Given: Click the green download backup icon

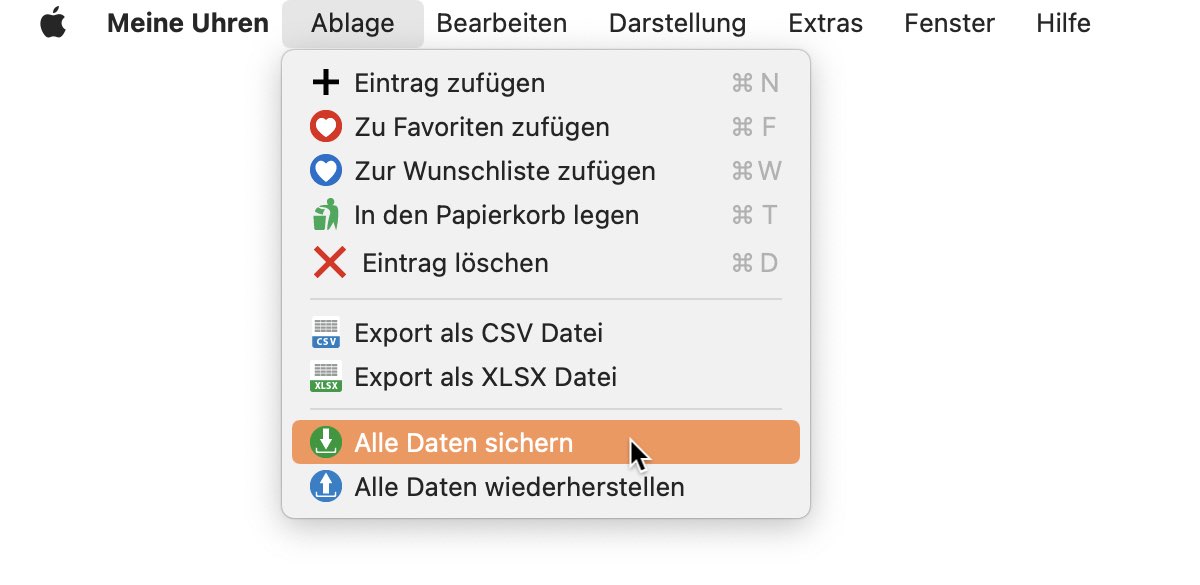Looking at the screenshot, I should (x=326, y=442).
